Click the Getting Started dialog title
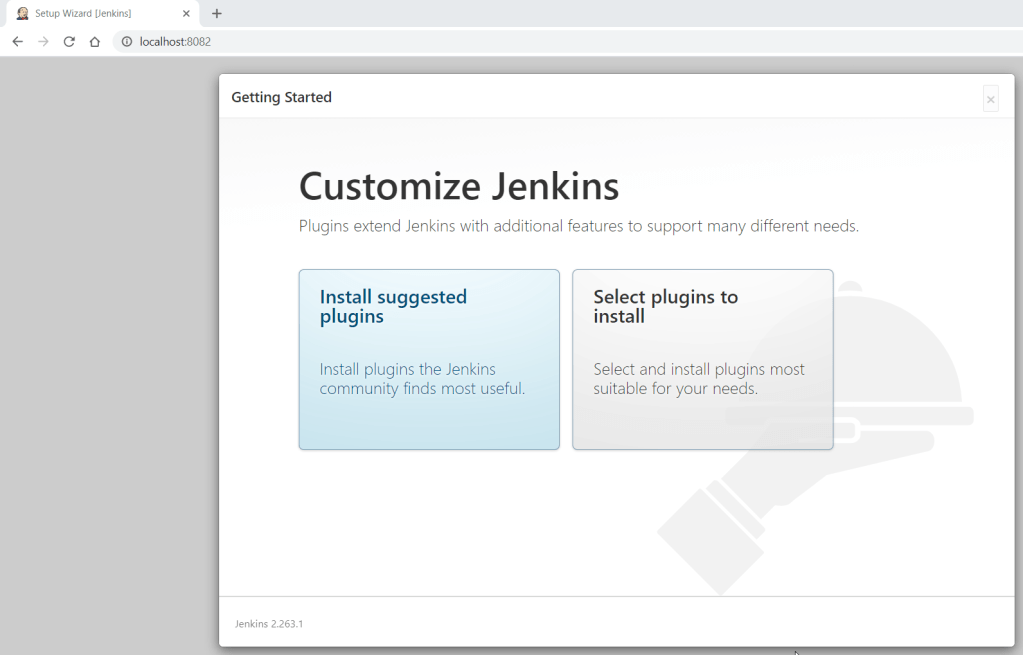Image resolution: width=1023 pixels, height=655 pixels. 281,97
